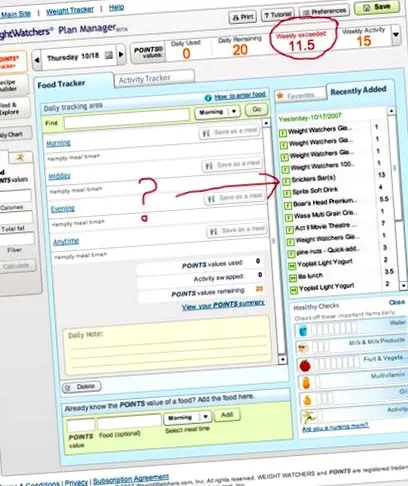Viewport: 408px width, 486px height.
Task: Go to the next day arrow
Action: click(121, 54)
